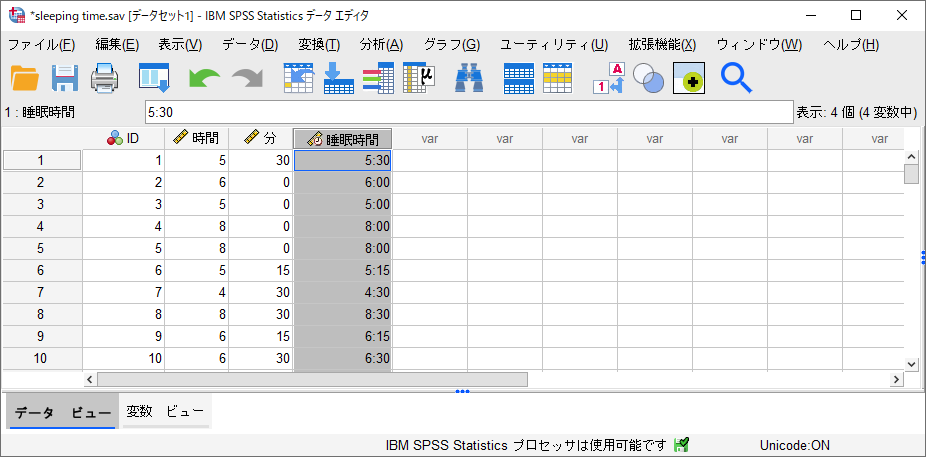The width and height of the screenshot is (926, 457).
Task: Open the ファイル menu
Action: click(41, 45)
